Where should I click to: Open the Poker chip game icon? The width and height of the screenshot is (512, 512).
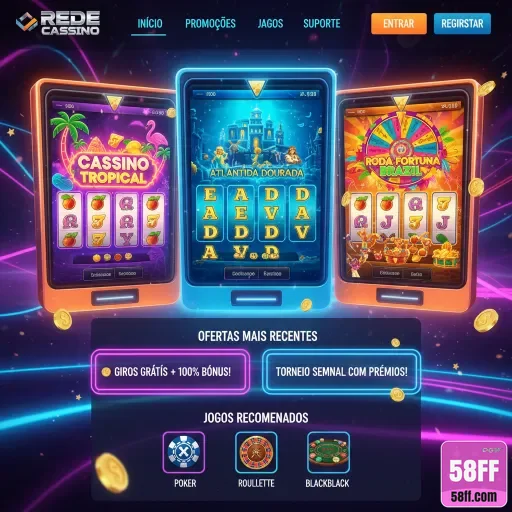pos(184,452)
